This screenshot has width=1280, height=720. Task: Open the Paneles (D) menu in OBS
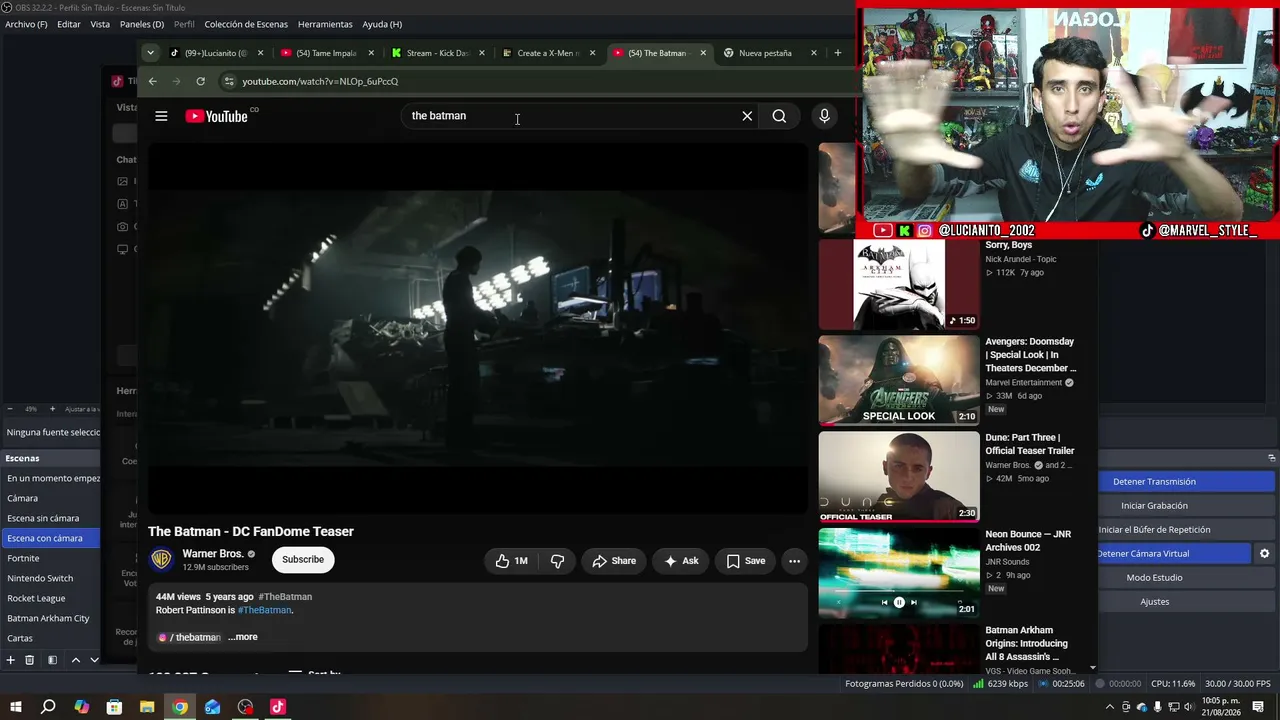tap(142, 24)
